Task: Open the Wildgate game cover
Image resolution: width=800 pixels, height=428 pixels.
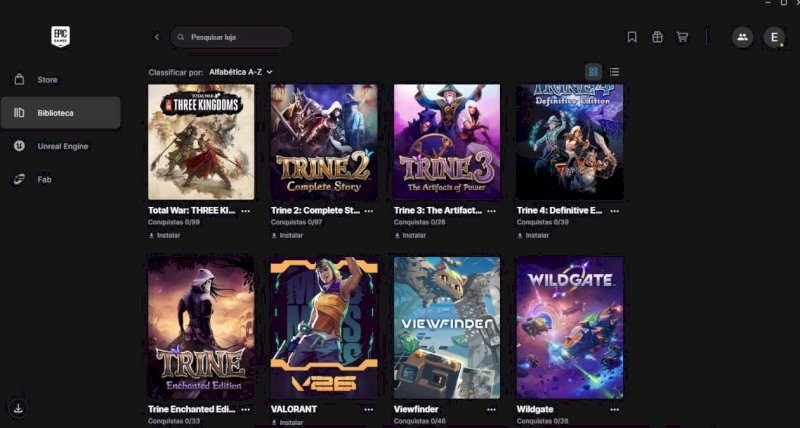Action: click(569, 327)
